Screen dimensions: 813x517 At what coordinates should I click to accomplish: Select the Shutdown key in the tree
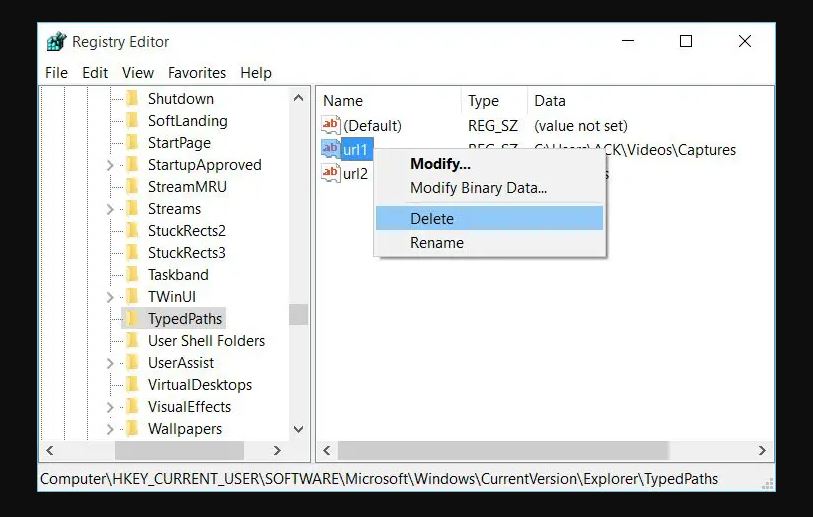(180, 99)
